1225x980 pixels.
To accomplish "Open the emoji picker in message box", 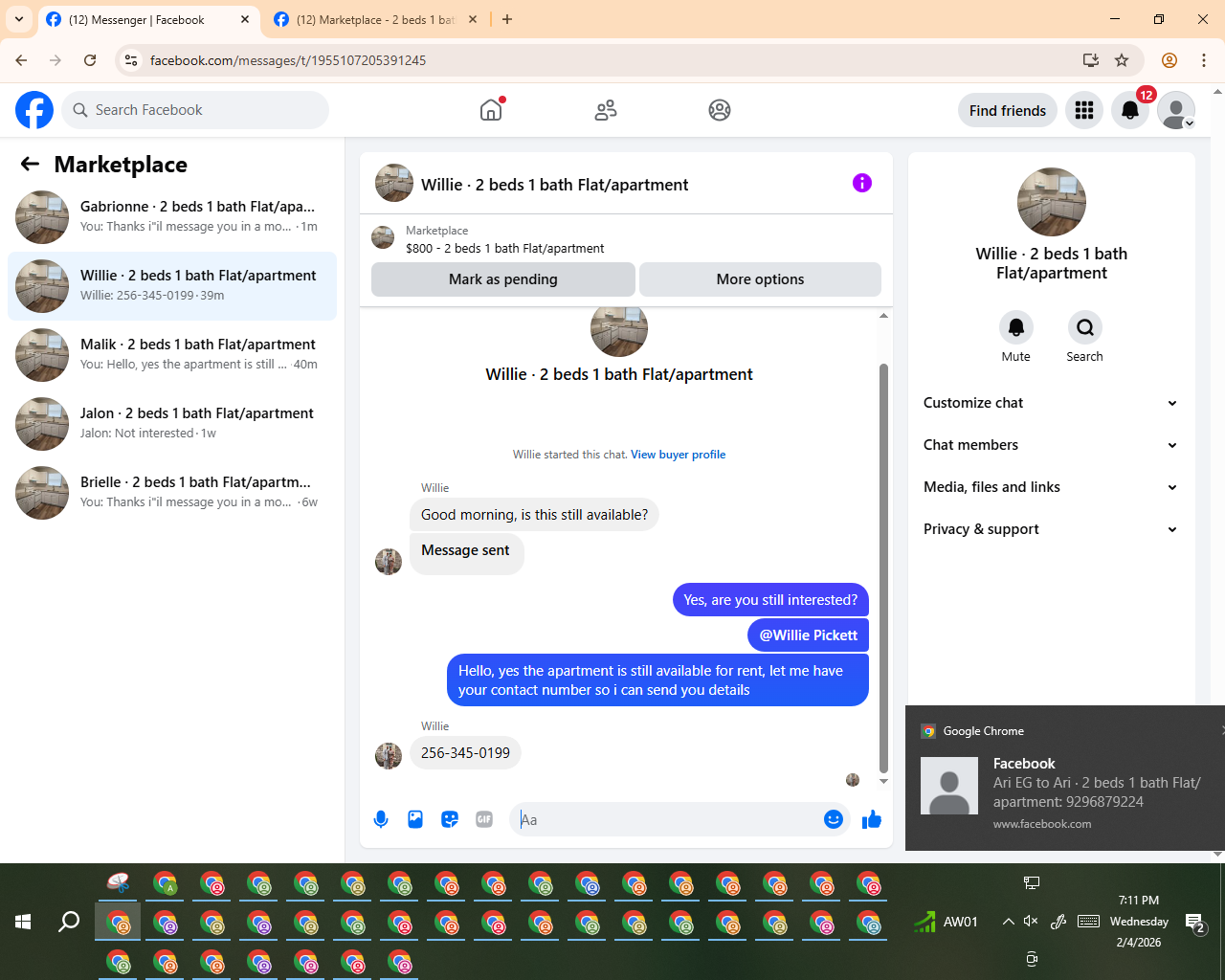I will (x=834, y=819).
